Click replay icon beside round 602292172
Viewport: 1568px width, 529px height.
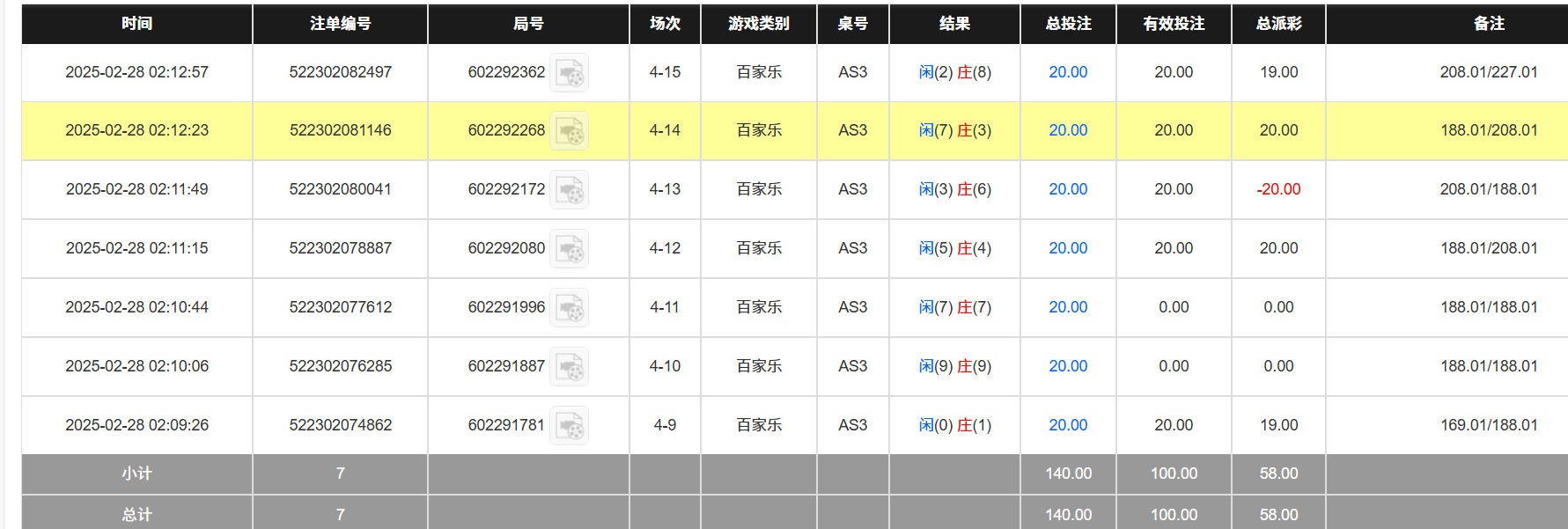point(569,190)
